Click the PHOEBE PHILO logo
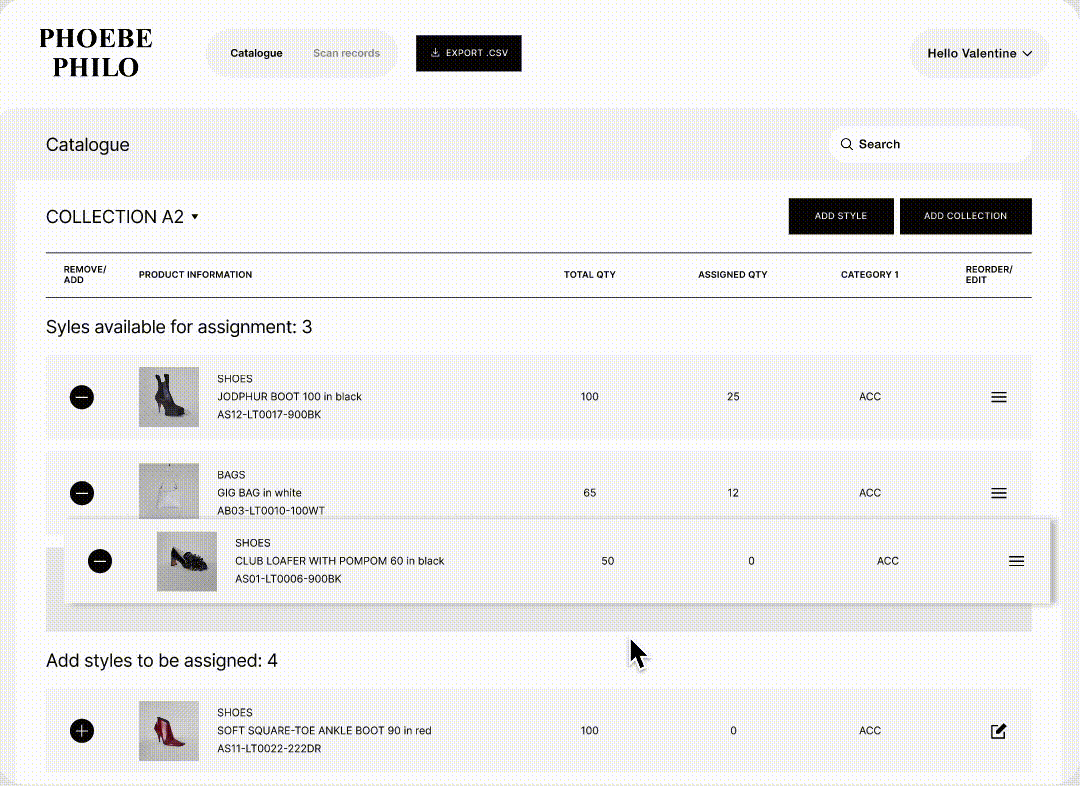This screenshot has height=786, width=1080. [95, 51]
